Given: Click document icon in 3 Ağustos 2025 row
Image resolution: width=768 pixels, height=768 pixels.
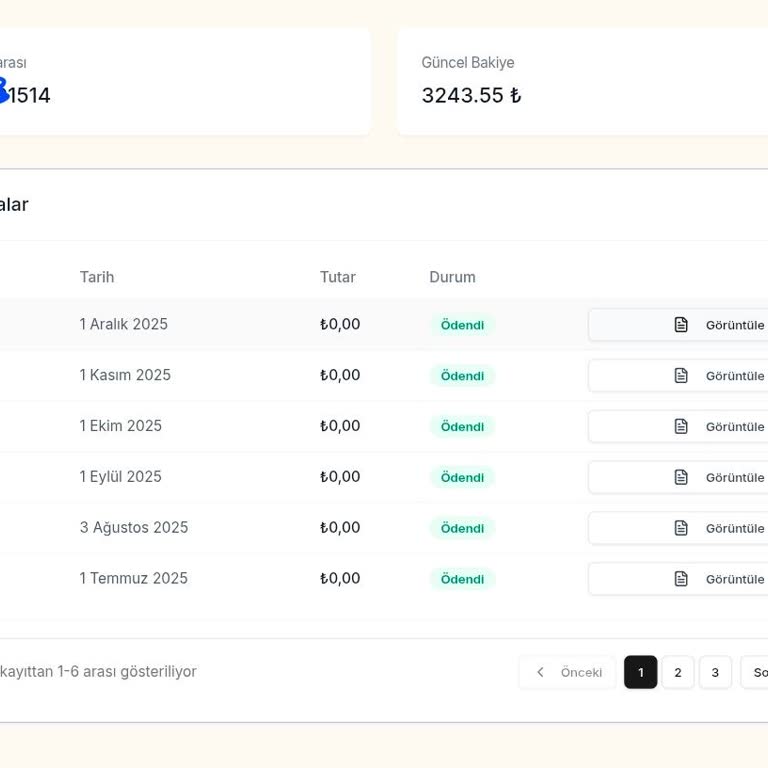Looking at the screenshot, I should 681,528.
